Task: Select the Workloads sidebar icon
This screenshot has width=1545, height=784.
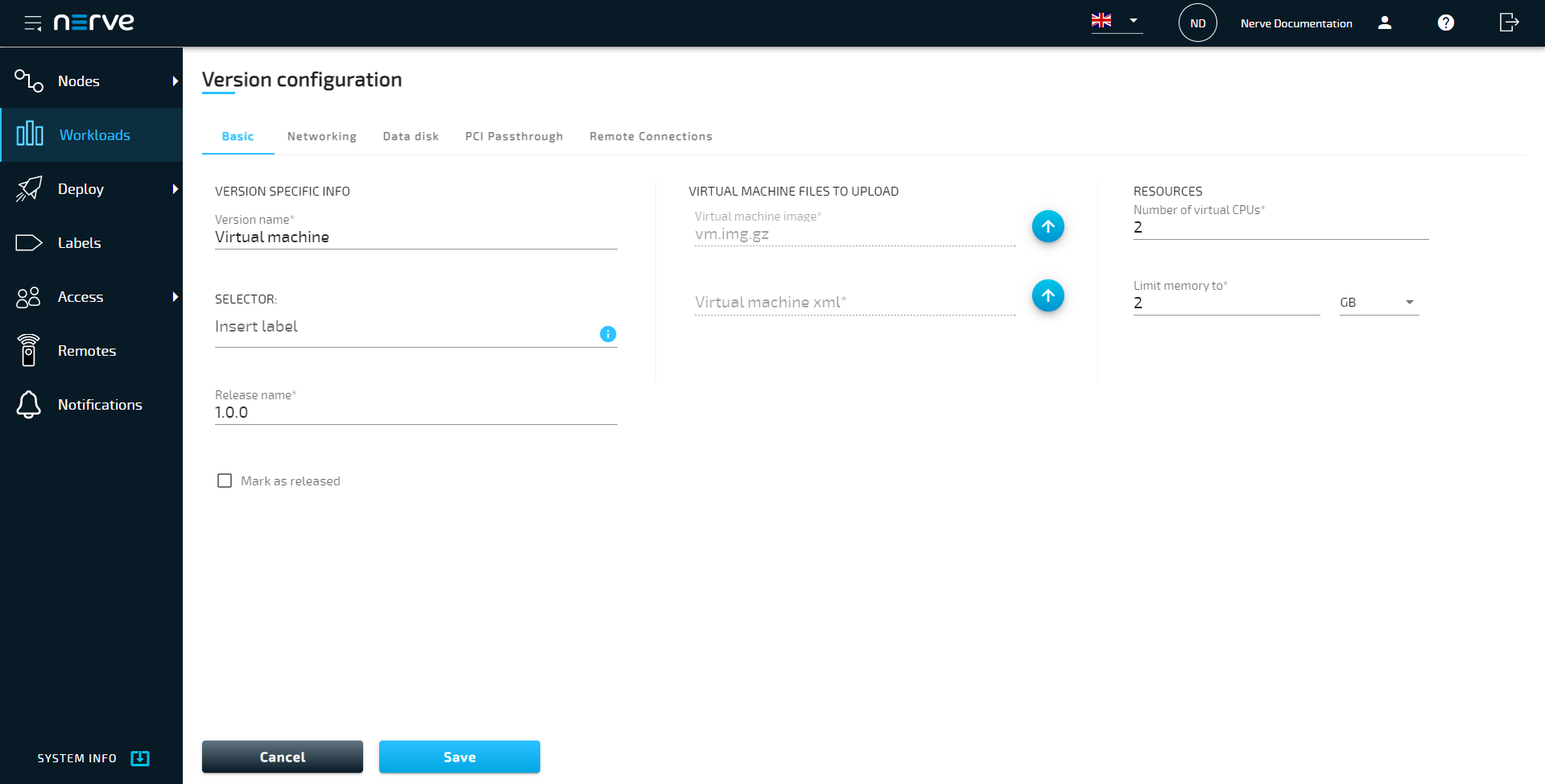Action: [x=29, y=134]
